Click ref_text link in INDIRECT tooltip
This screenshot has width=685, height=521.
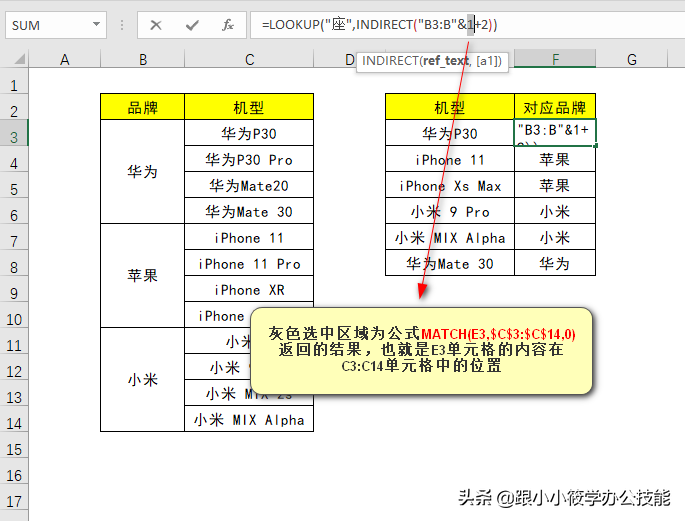(446, 61)
